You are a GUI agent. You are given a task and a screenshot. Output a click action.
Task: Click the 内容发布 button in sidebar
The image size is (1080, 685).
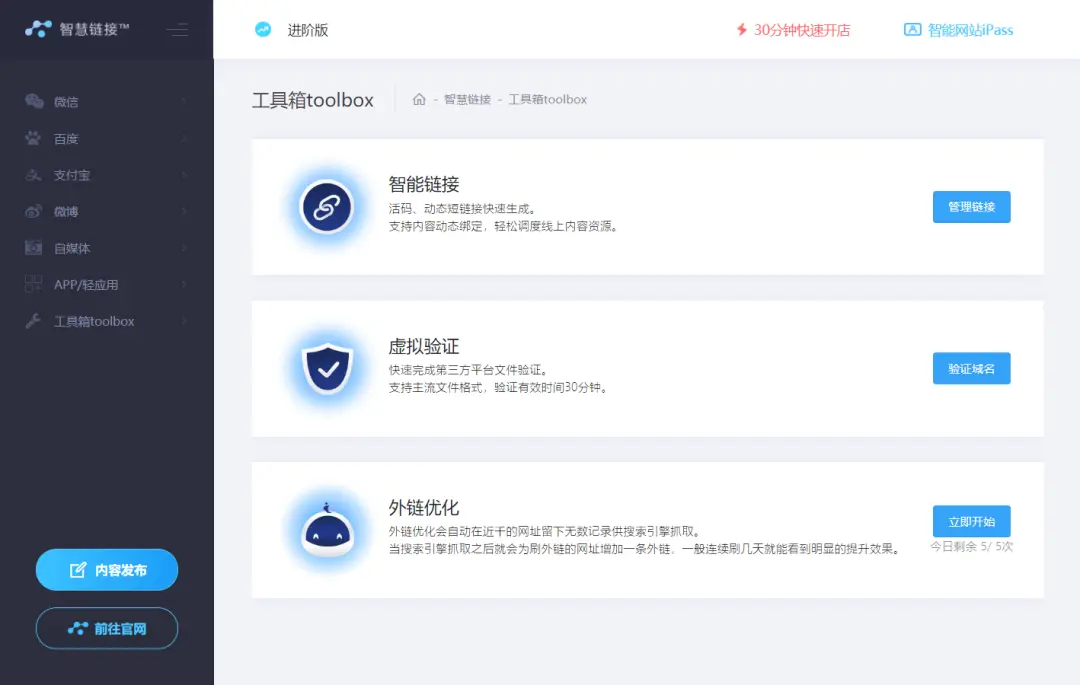[x=107, y=570]
